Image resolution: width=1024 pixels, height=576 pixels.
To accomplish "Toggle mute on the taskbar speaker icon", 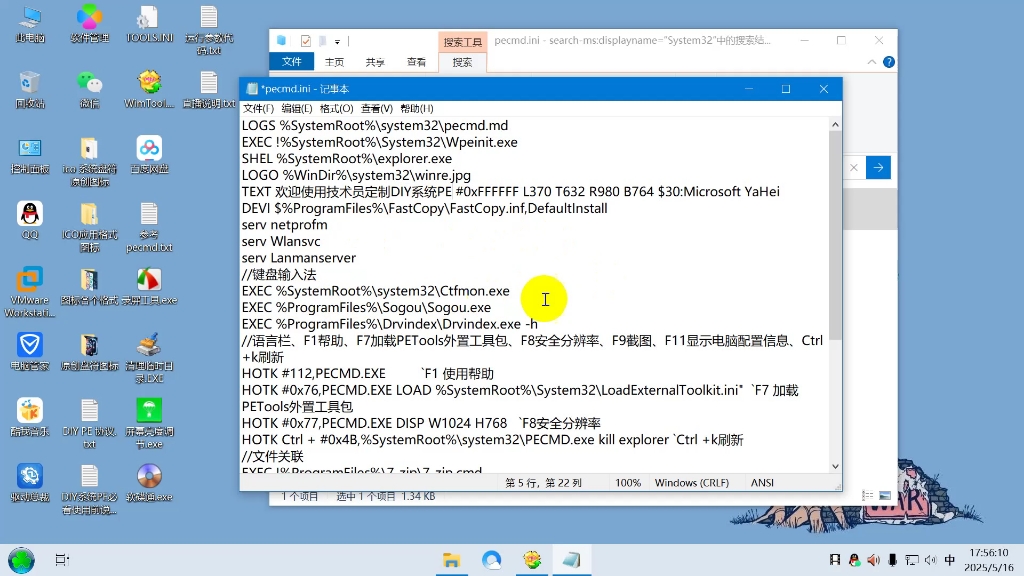I will 931,560.
